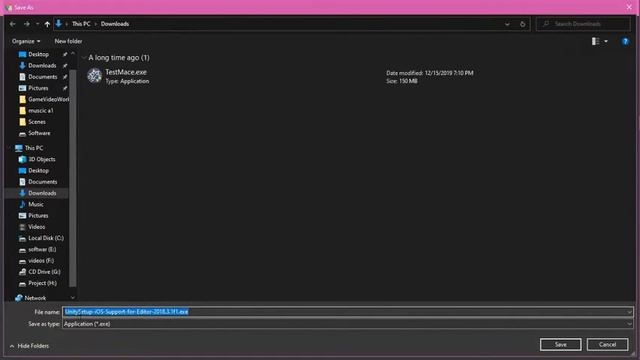Refresh the Downloads folder view
The width and height of the screenshot is (640, 360).
[522, 24]
